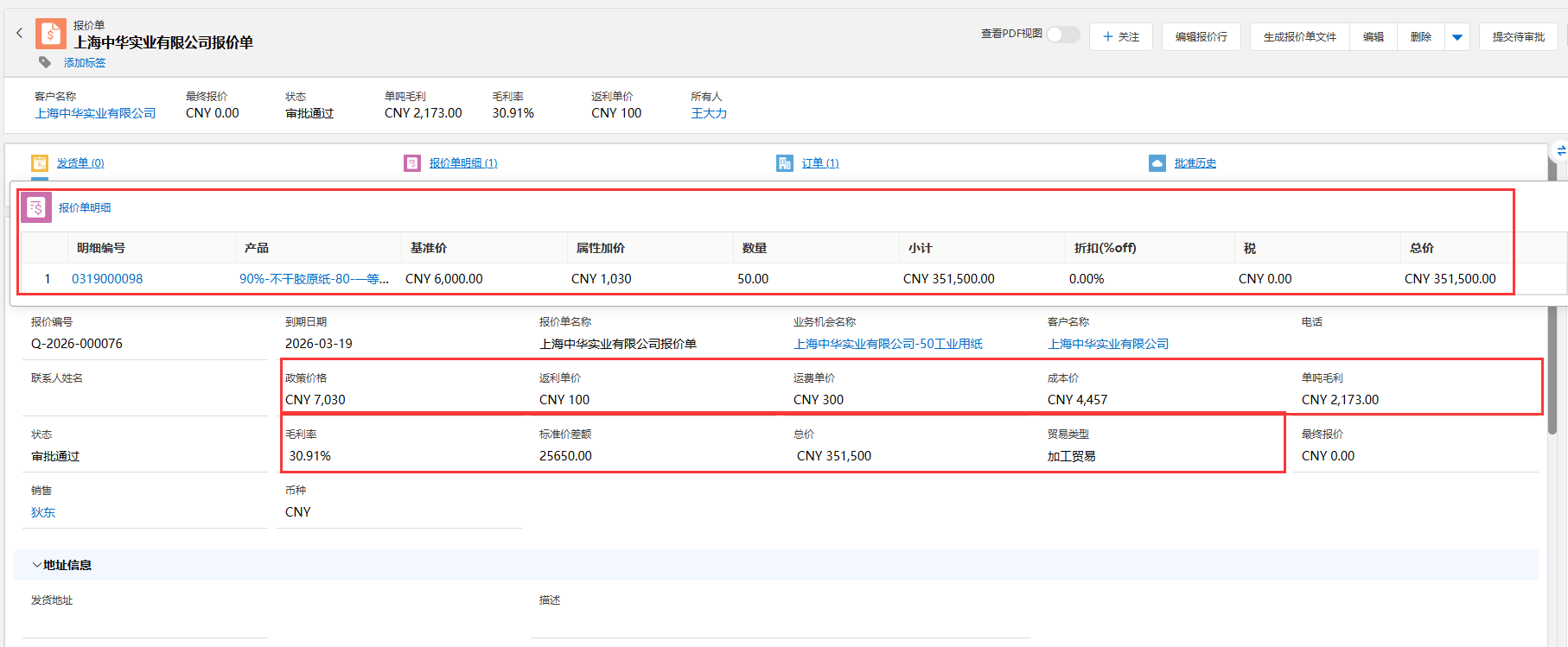The width and height of the screenshot is (1568, 647).
Task: Click the 批准历史 cloud icon
Action: pyautogui.click(x=1157, y=163)
